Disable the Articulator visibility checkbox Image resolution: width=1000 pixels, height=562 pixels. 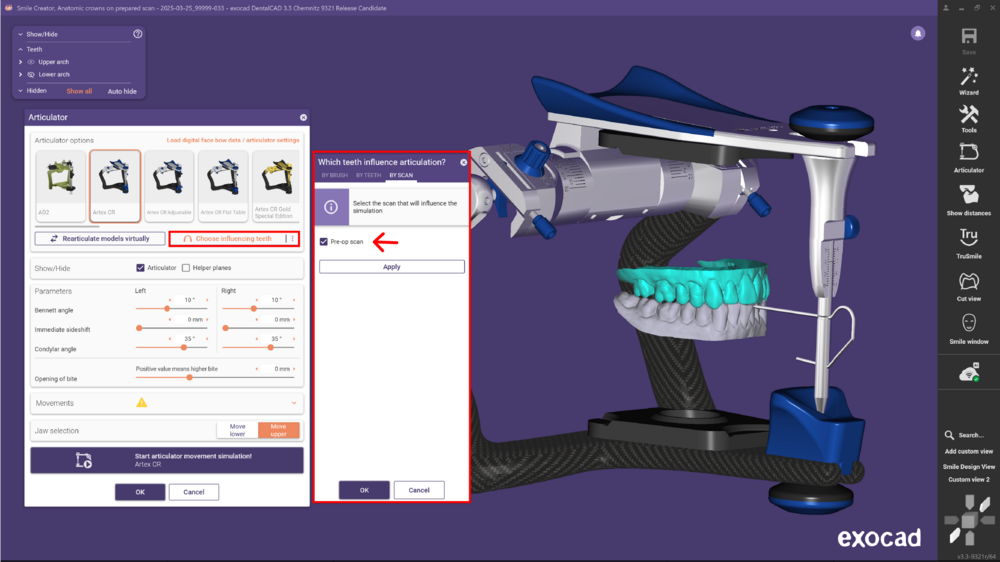pyautogui.click(x=141, y=268)
